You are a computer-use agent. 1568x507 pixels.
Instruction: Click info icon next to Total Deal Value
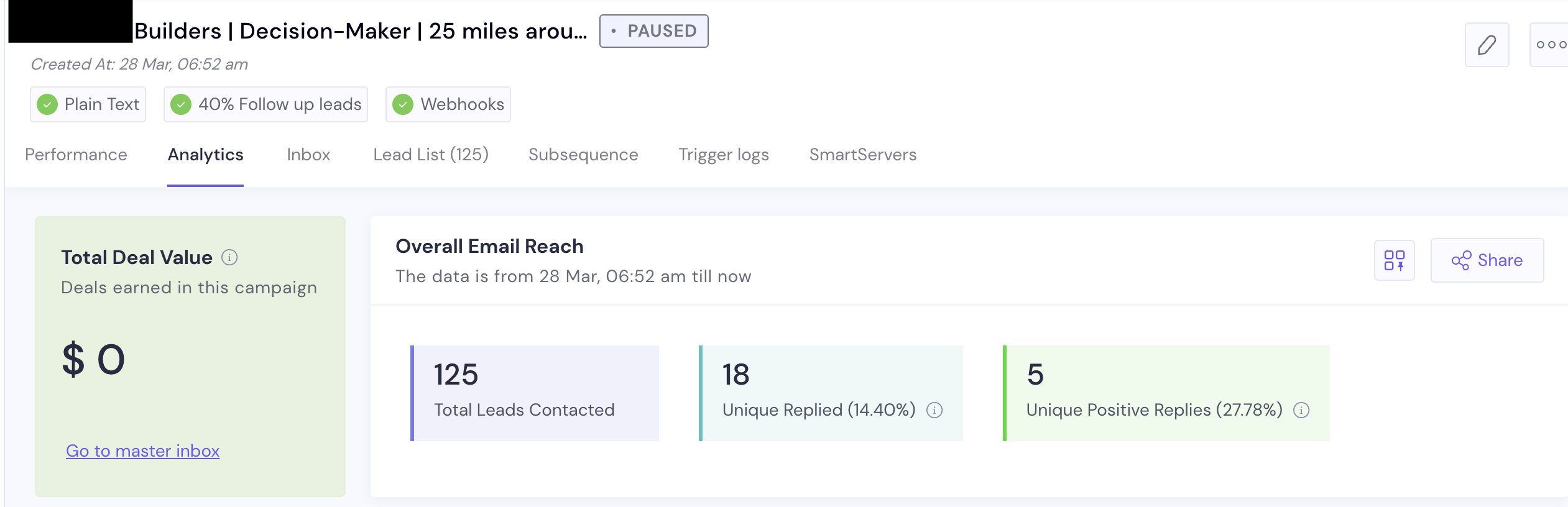pyautogui.click(x=229, y=257)
